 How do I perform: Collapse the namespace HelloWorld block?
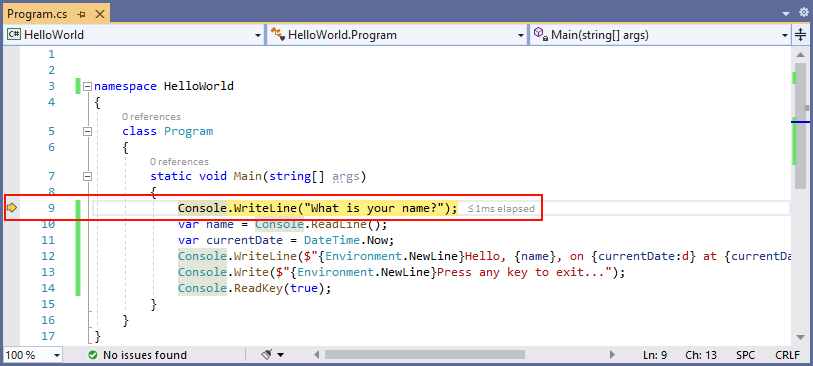tap(88, 86)
